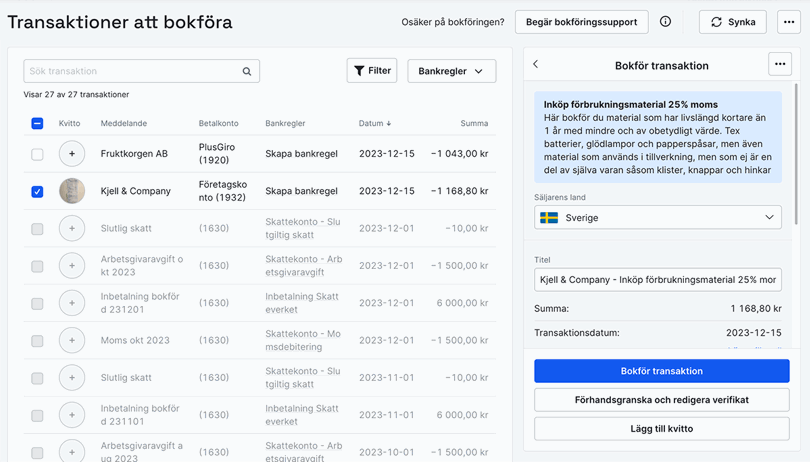
Task: Click the Titel input field
Action: [x=658, y=280]
